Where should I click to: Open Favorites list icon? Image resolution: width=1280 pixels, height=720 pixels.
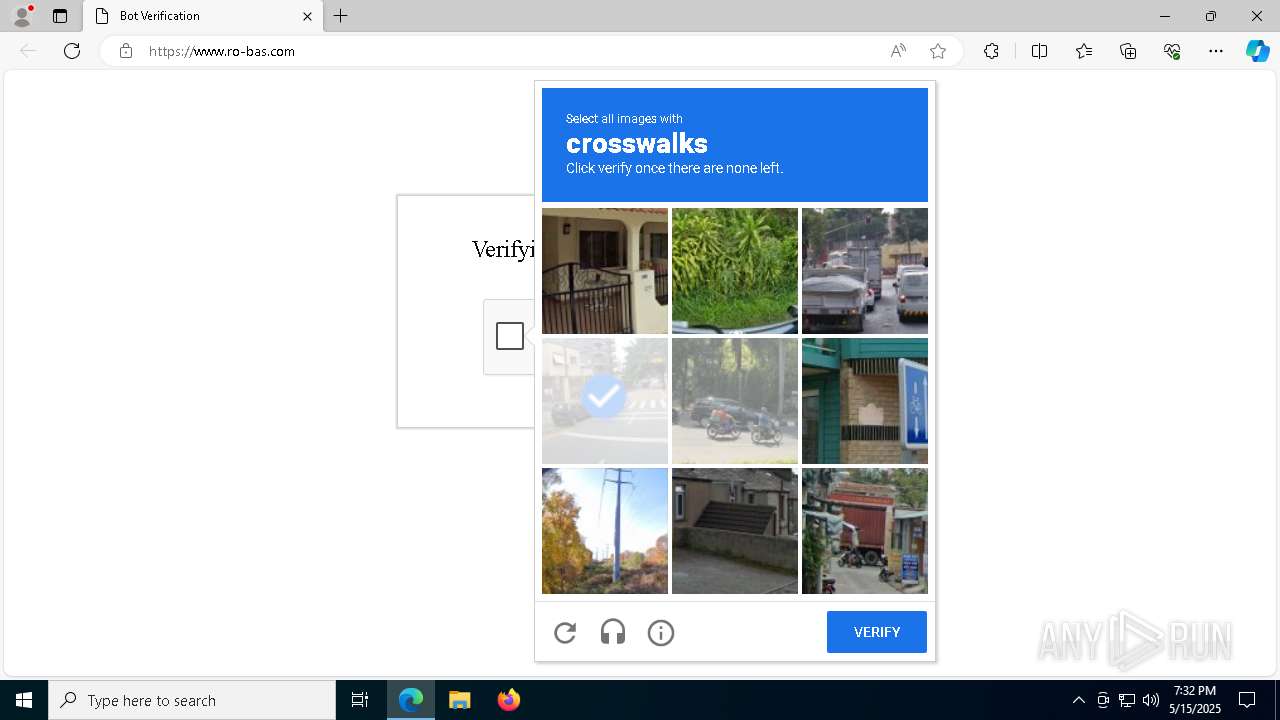[1084, 51]
